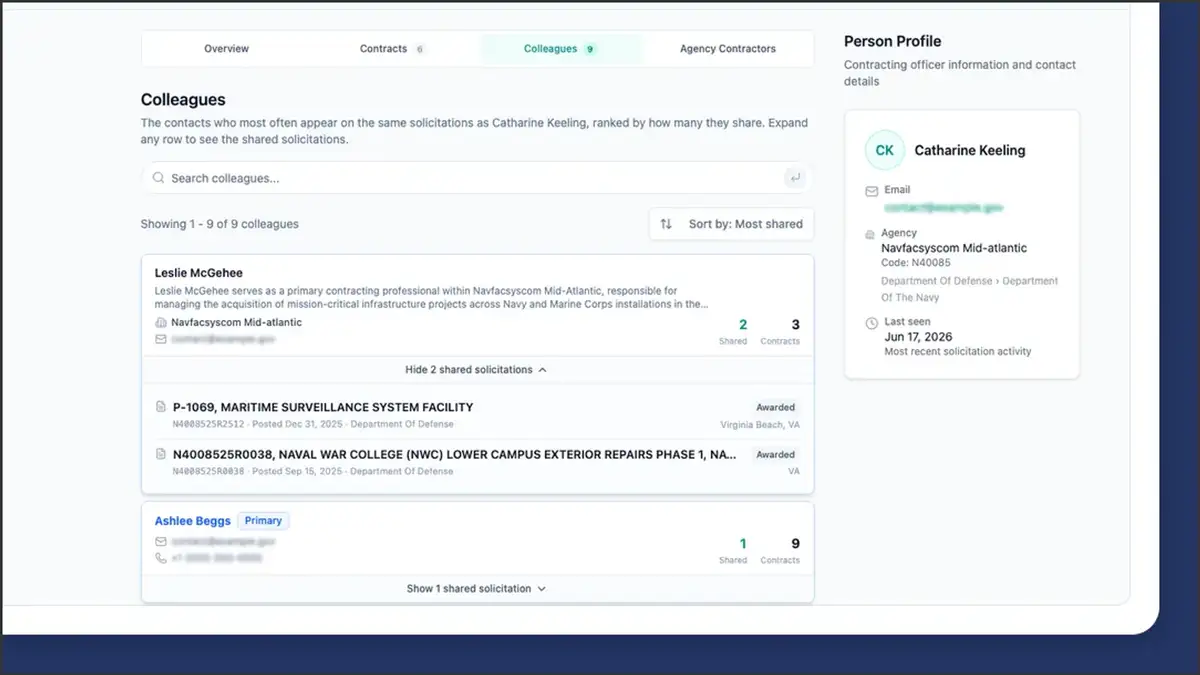Image resolution: width=1200 pixels, height=675 pixels.
Task: Click 'Code: N40085' text
Action: 916,263
